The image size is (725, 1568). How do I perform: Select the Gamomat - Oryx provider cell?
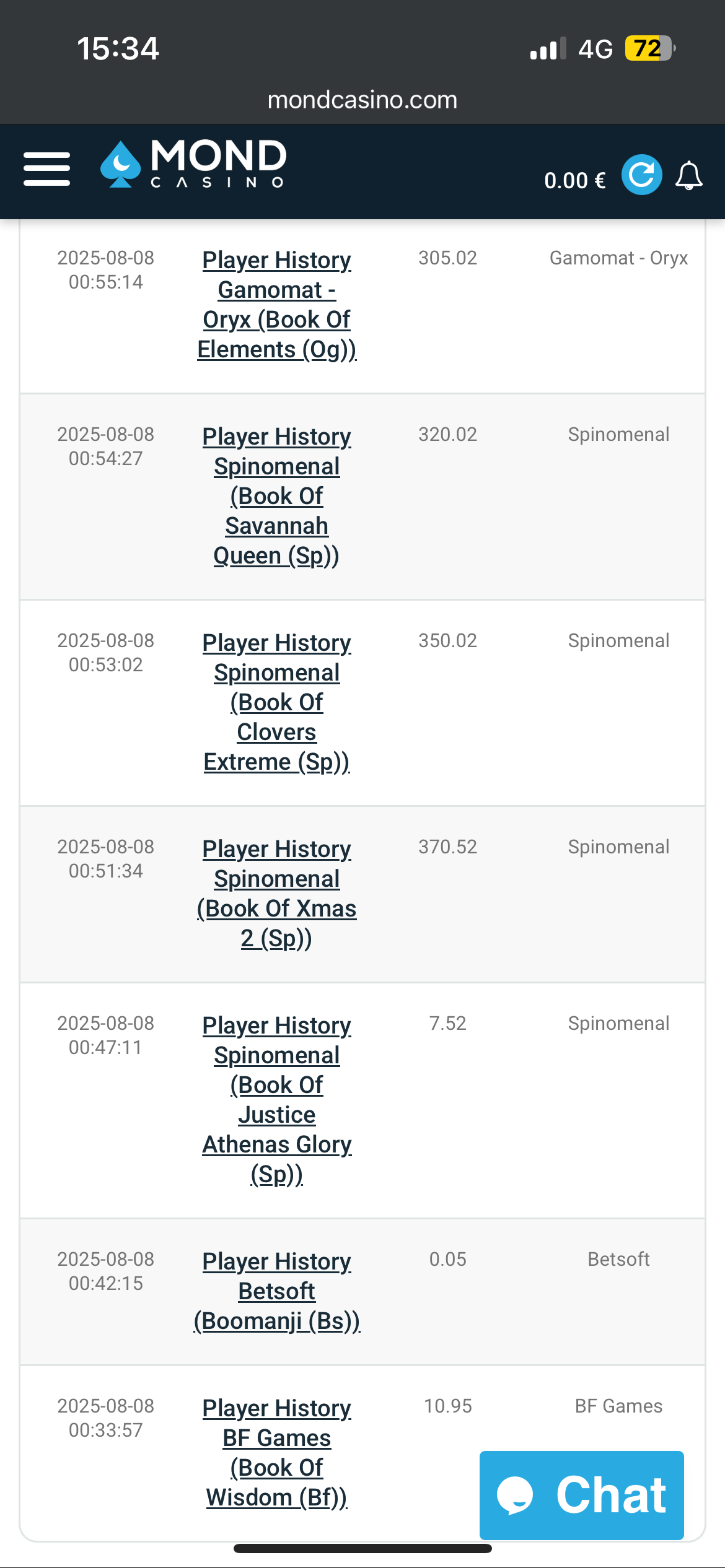point(618,258)
